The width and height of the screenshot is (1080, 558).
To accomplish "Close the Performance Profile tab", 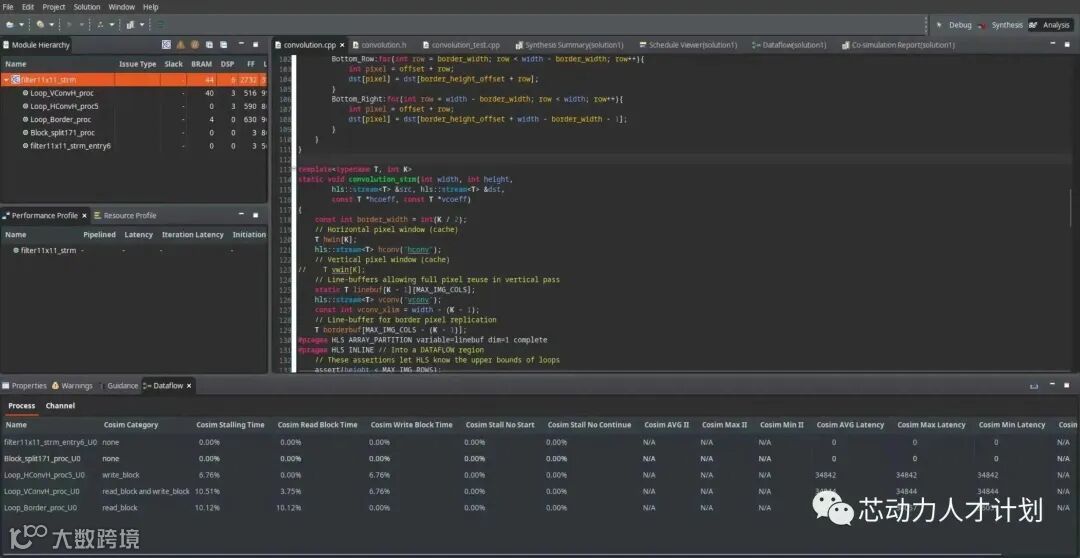I will pos(85,216).
